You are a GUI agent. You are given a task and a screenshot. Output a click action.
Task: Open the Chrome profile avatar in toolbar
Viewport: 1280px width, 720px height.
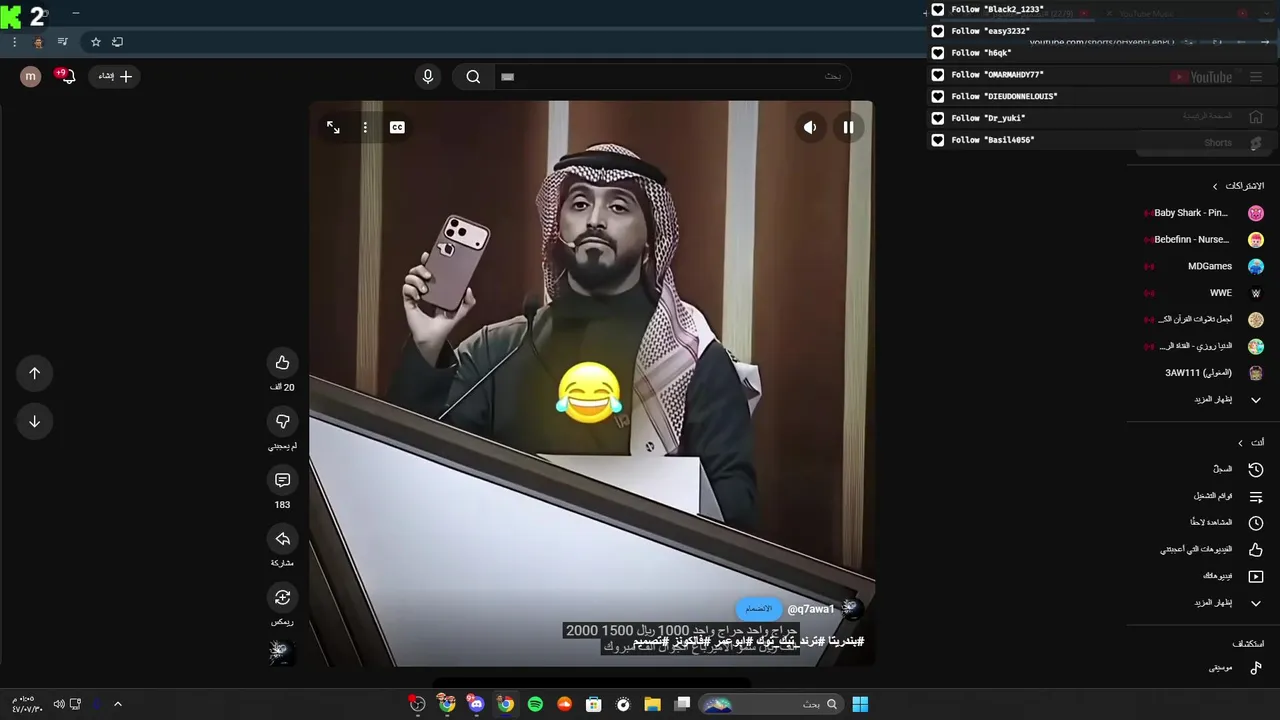39,42
